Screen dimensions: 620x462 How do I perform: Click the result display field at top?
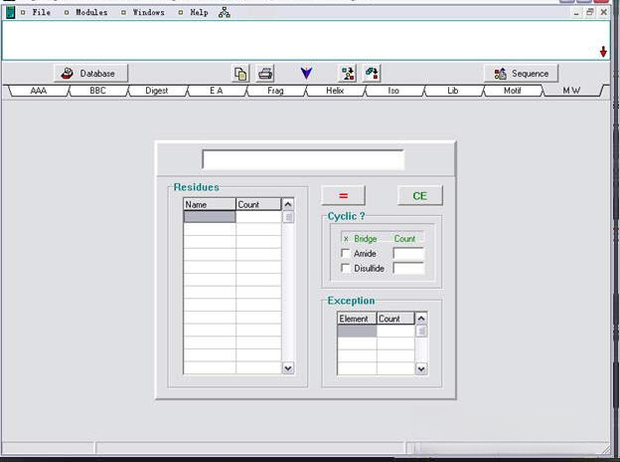[303, 159]
